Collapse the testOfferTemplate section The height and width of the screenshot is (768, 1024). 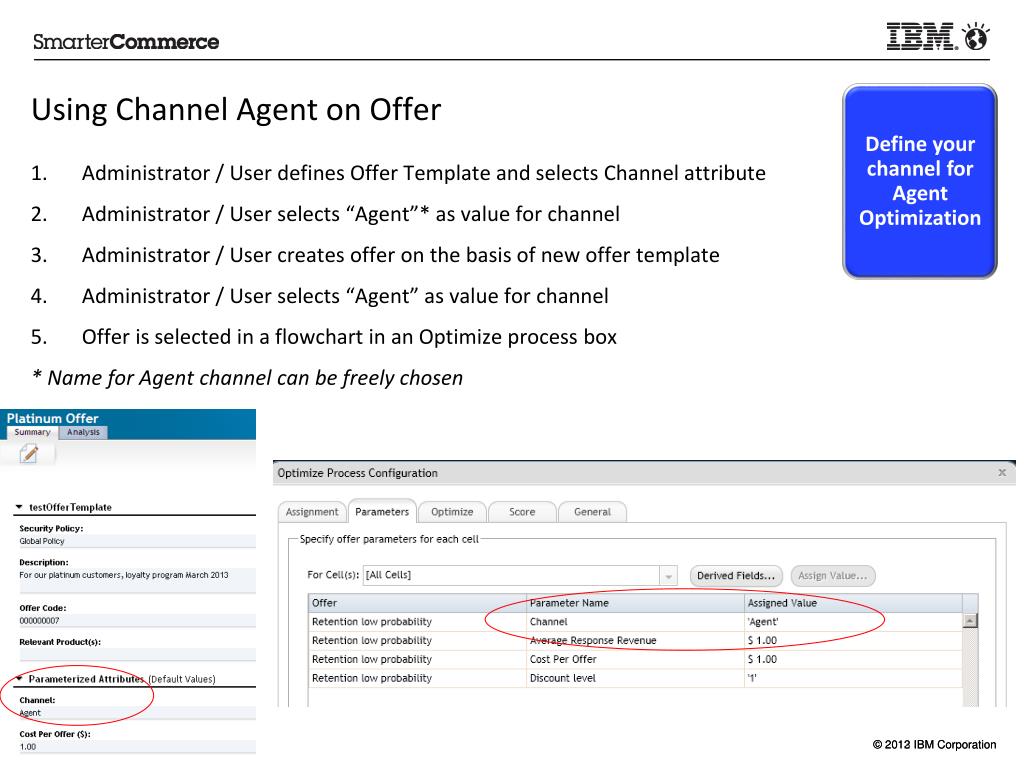coord(19,507)
